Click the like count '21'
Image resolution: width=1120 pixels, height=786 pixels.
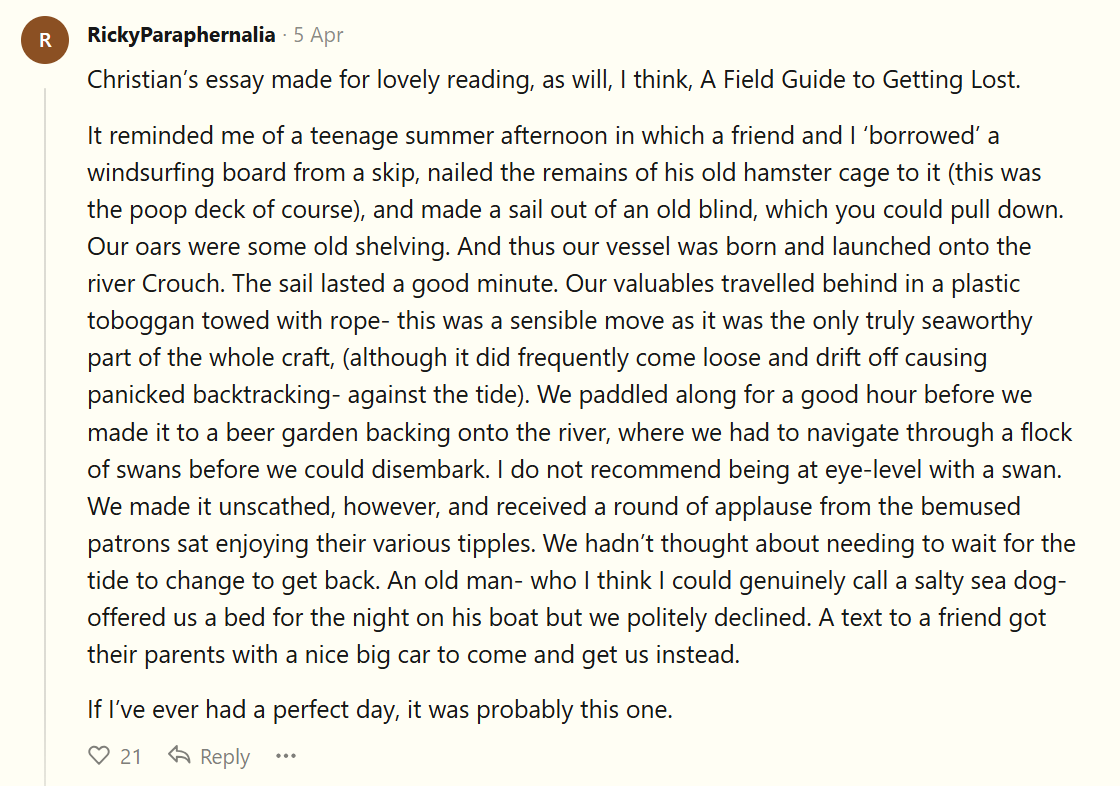[x=131, y=757]
